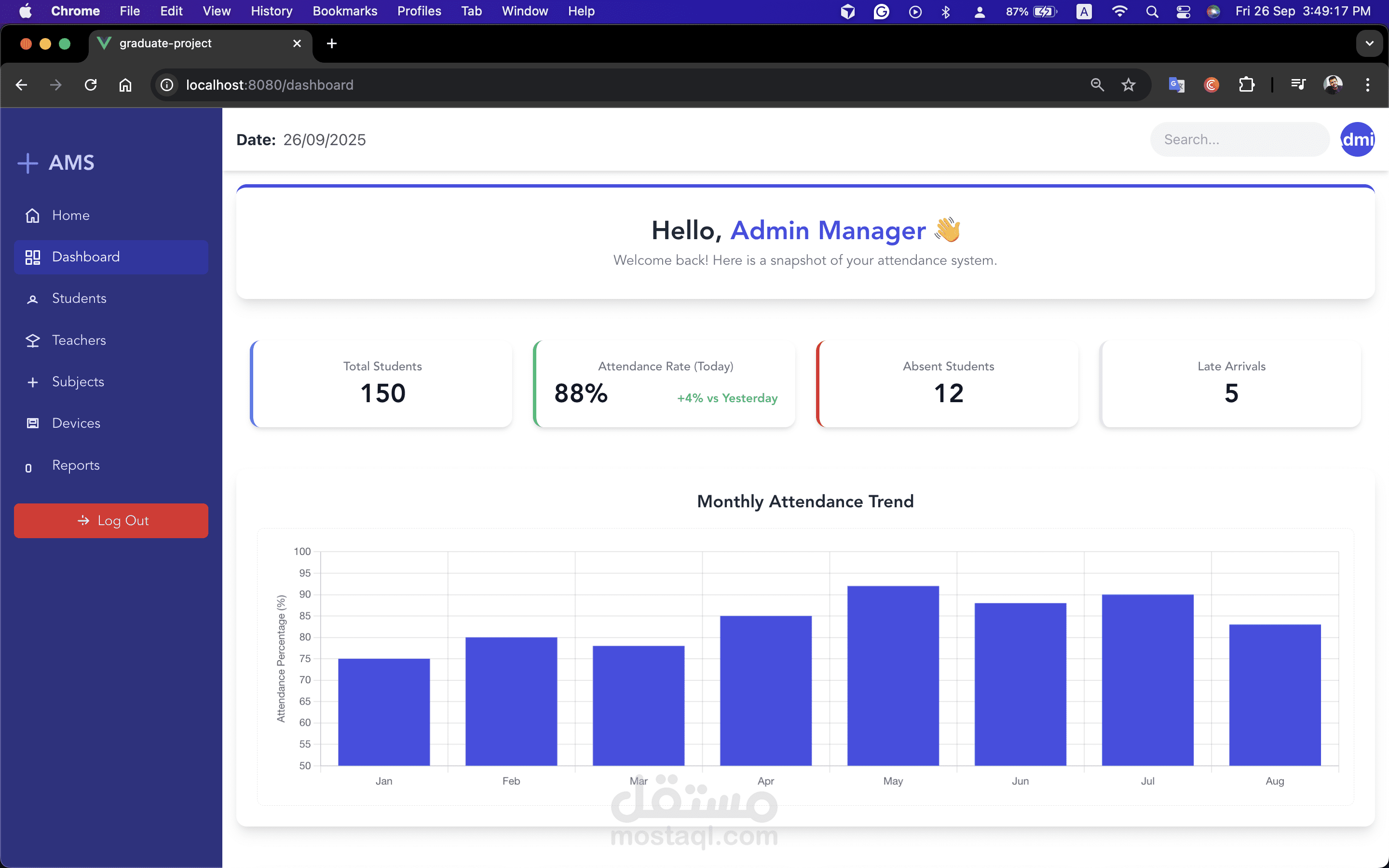The image size is (1389, 868).
Task: Click the Jan bar in the attendance chart
Action: click(x=384, y=712)
